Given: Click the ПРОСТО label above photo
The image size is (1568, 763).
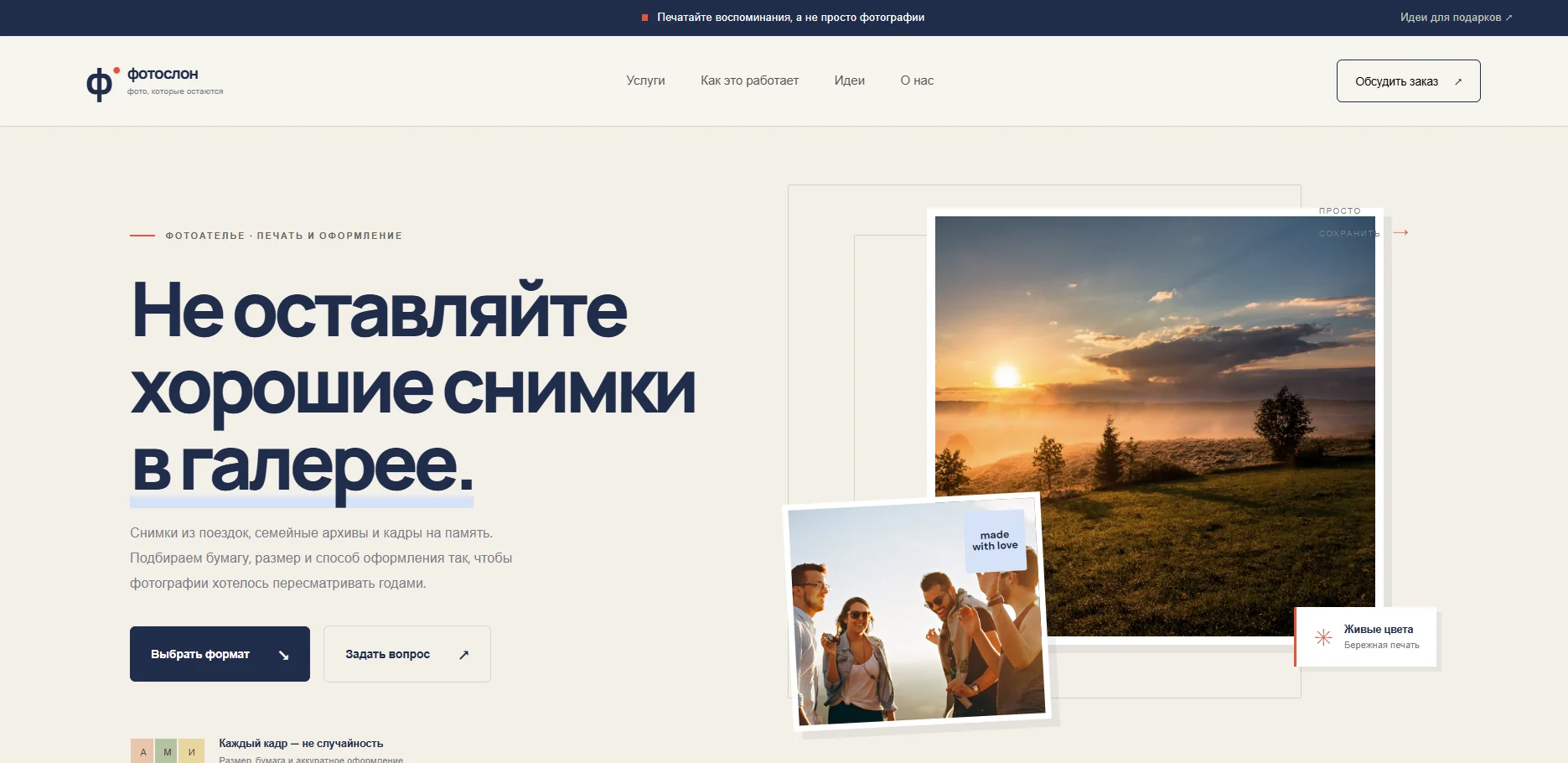Looking at the screenshot, I should (1339, 211).
